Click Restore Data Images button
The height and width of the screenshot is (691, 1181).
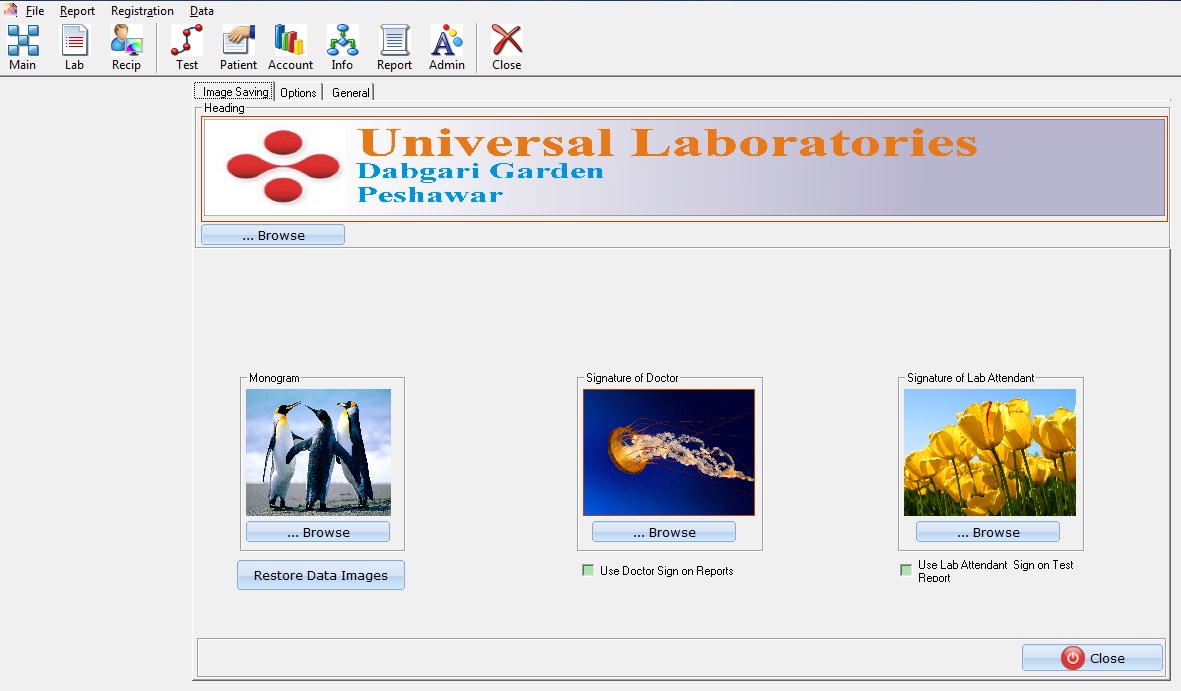click(321, 575)
